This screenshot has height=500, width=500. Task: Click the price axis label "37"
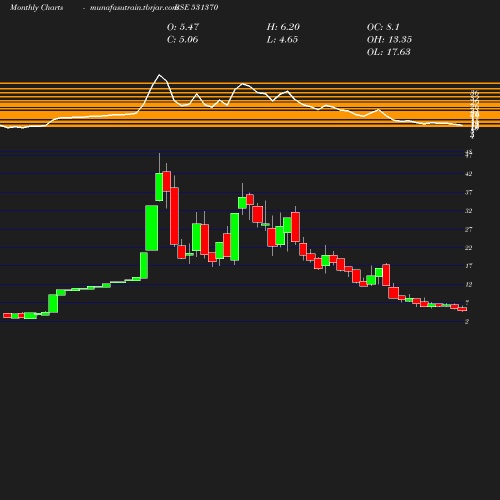pyautogui.click(x=469, y=193)
